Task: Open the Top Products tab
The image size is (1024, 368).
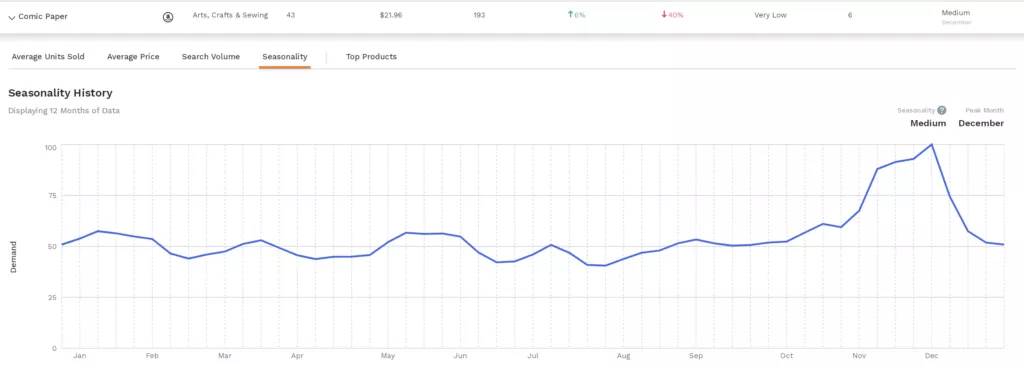Action: coord(371,57)
